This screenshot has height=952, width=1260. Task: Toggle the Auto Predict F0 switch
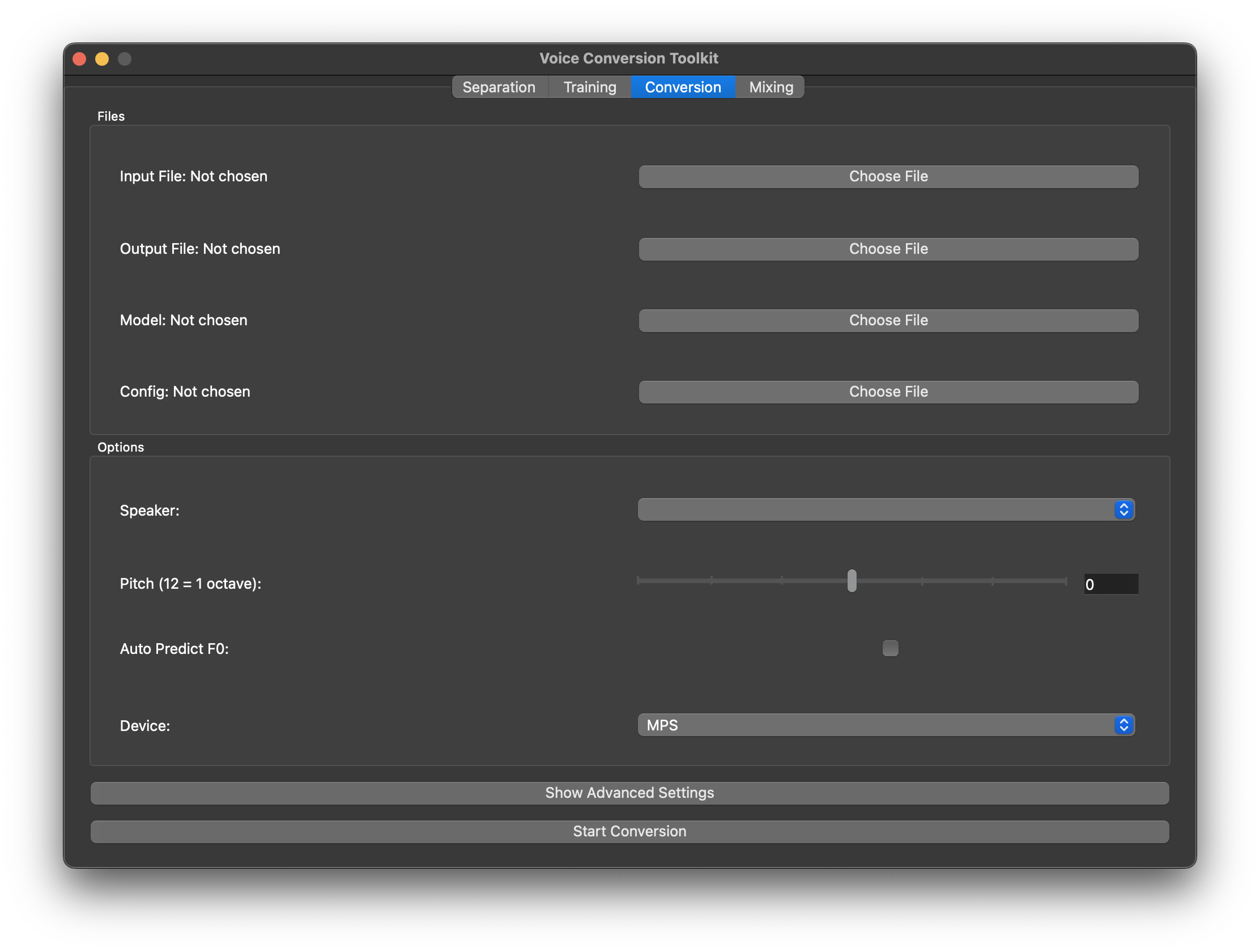pos(889,648)
